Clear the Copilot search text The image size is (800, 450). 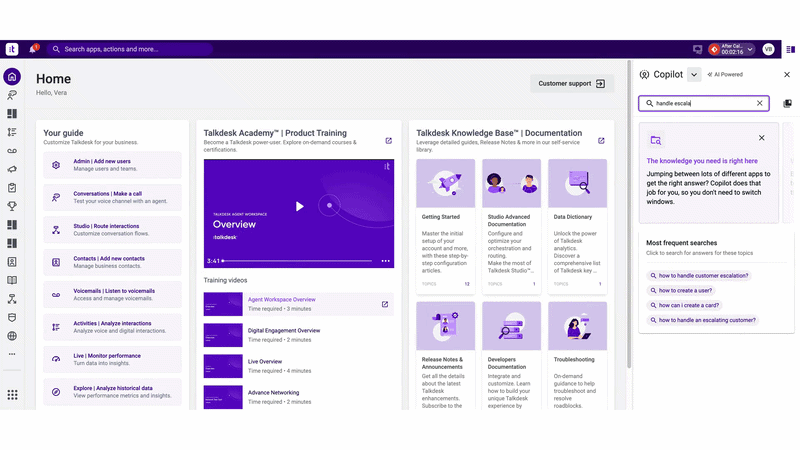(x=760, y=103)
